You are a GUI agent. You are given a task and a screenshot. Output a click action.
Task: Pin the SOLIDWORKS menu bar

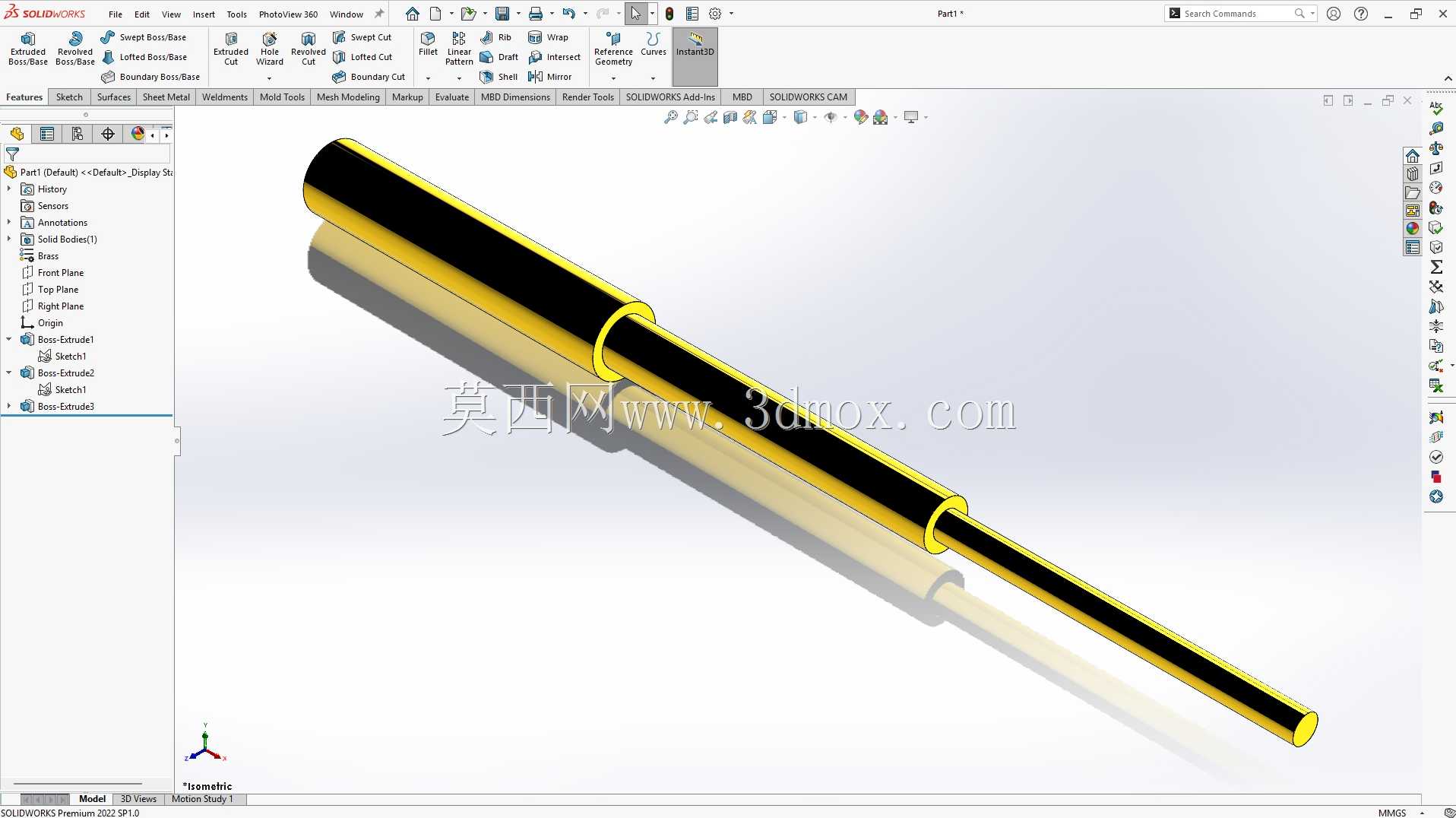pos(379,14)
